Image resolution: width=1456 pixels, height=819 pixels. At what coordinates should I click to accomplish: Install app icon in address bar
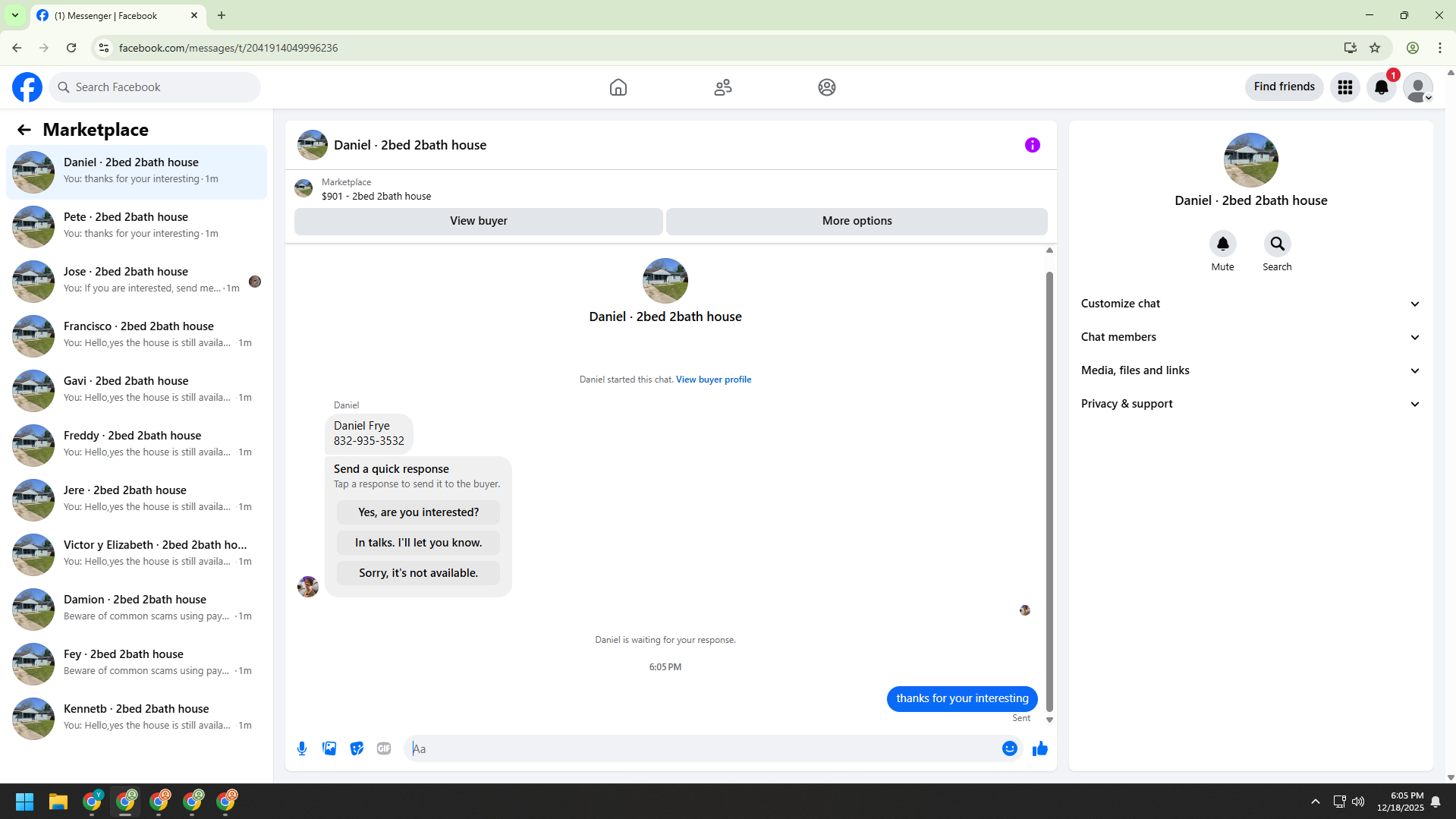[1351, 48]
